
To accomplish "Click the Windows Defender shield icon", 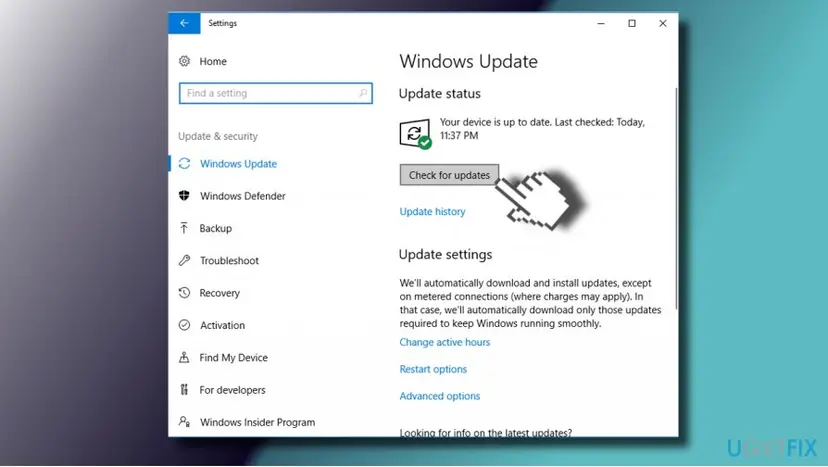I will click(x=184, y=195).
